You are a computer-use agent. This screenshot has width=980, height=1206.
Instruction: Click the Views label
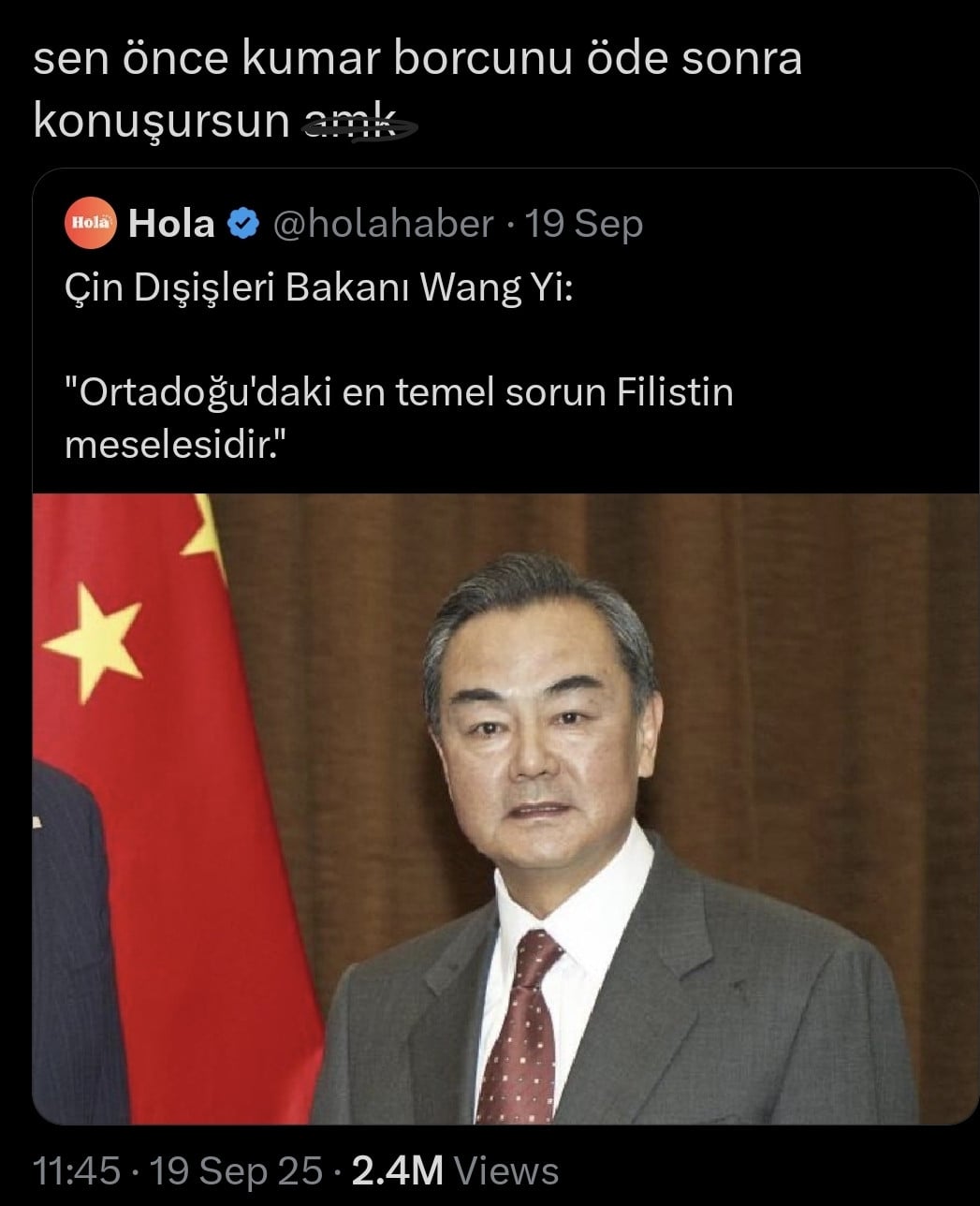[x=506, y=1170]
